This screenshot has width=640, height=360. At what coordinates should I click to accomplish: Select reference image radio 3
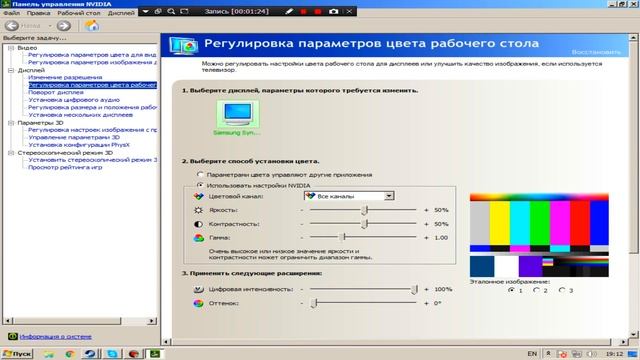coord(562,290)
